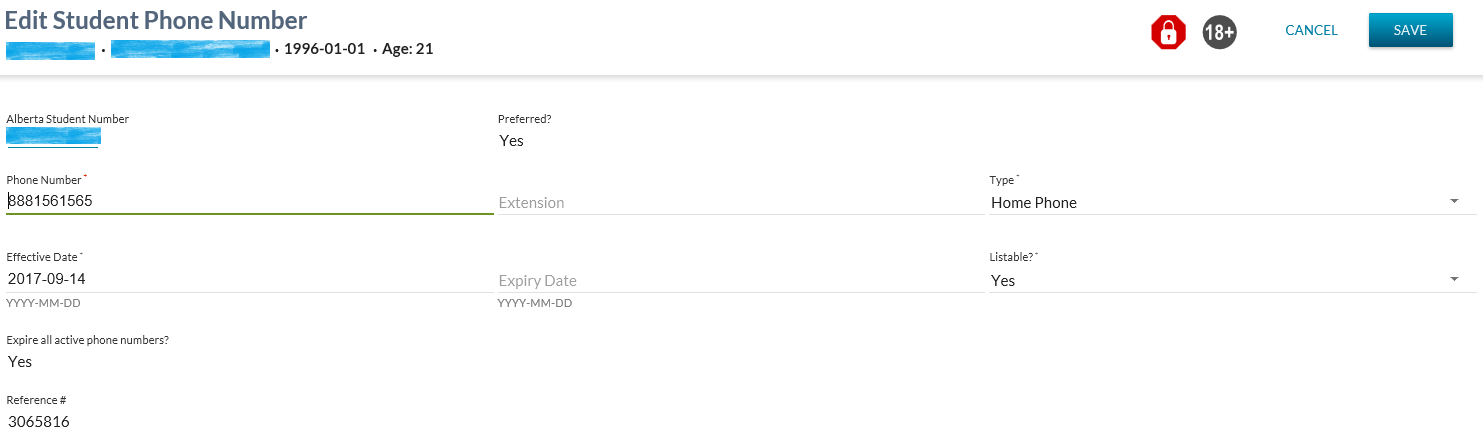Select the Effective Date field
Image resolution: width=1483 pixels, height=441 pixels.
coord(249,280)
